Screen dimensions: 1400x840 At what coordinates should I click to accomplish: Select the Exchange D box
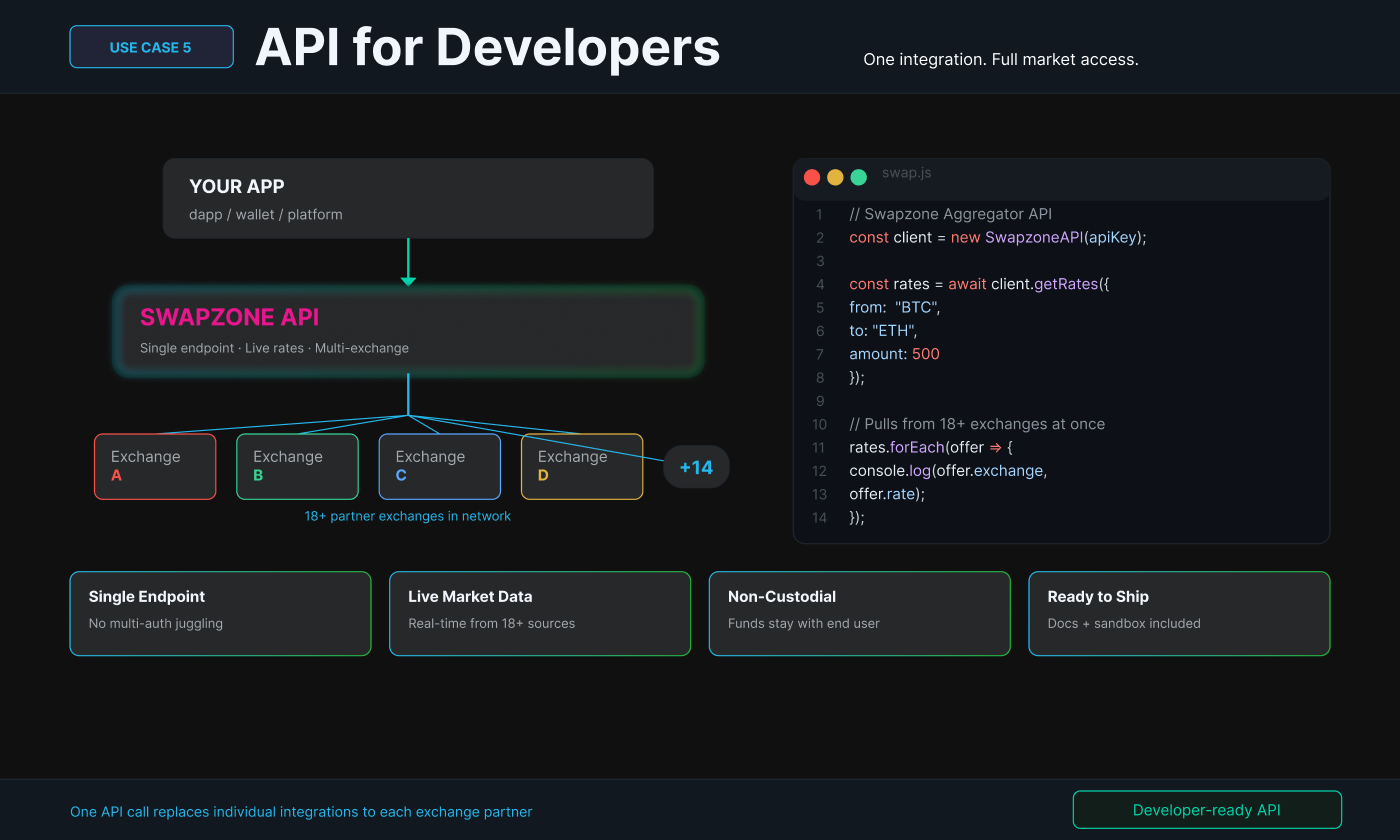pyautogui.click(x=581, y=466)
